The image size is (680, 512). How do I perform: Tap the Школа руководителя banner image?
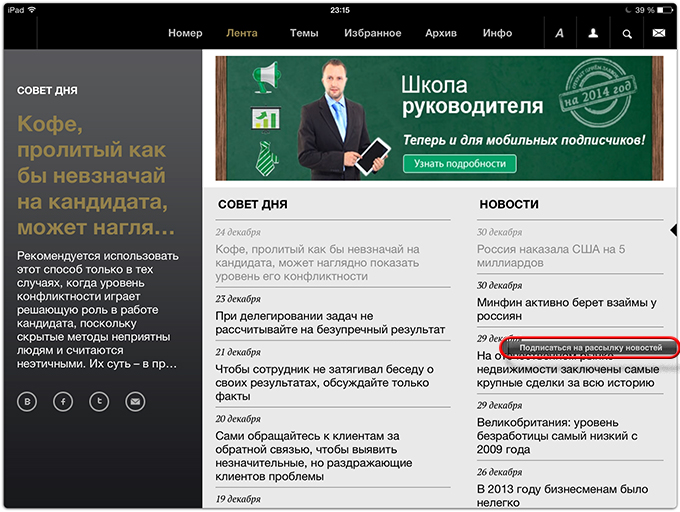click(437, 118)
